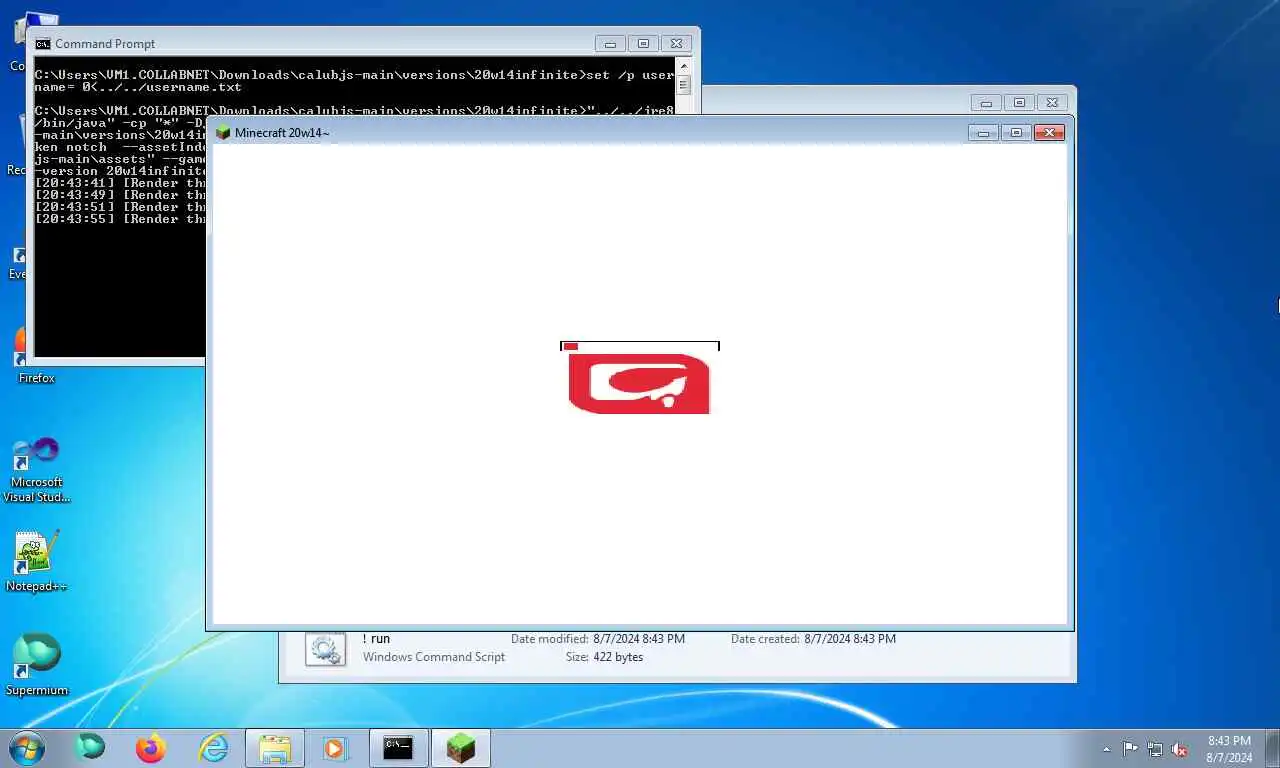Click the Command Prompt title text
The width and height of the screenshot is (1280, 768).
click(x=105, y=44)
